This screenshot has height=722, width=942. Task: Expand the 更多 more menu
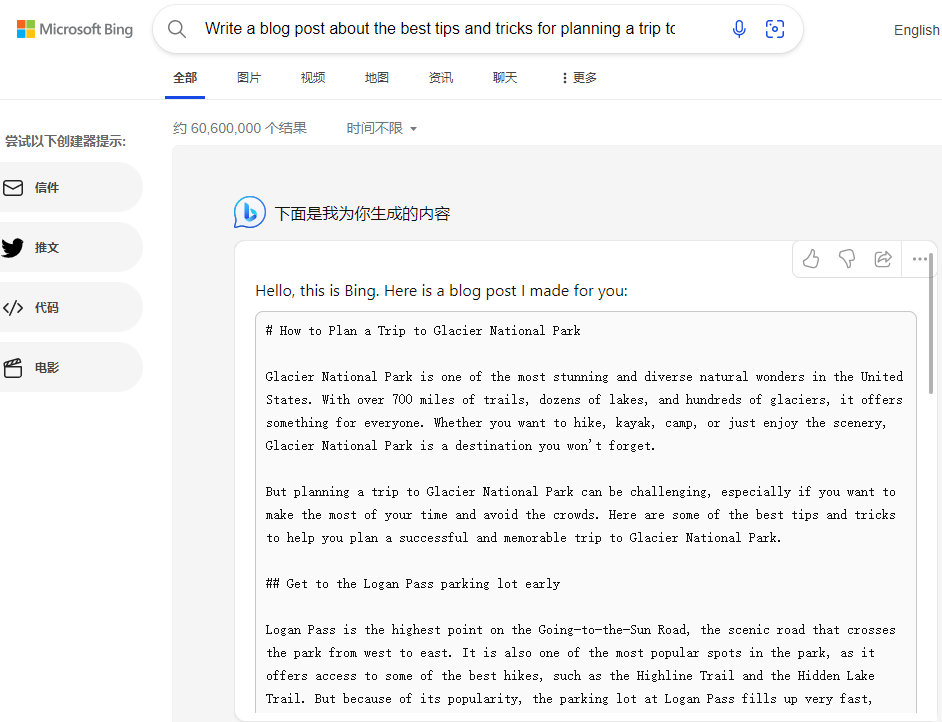tap(579, 78)
